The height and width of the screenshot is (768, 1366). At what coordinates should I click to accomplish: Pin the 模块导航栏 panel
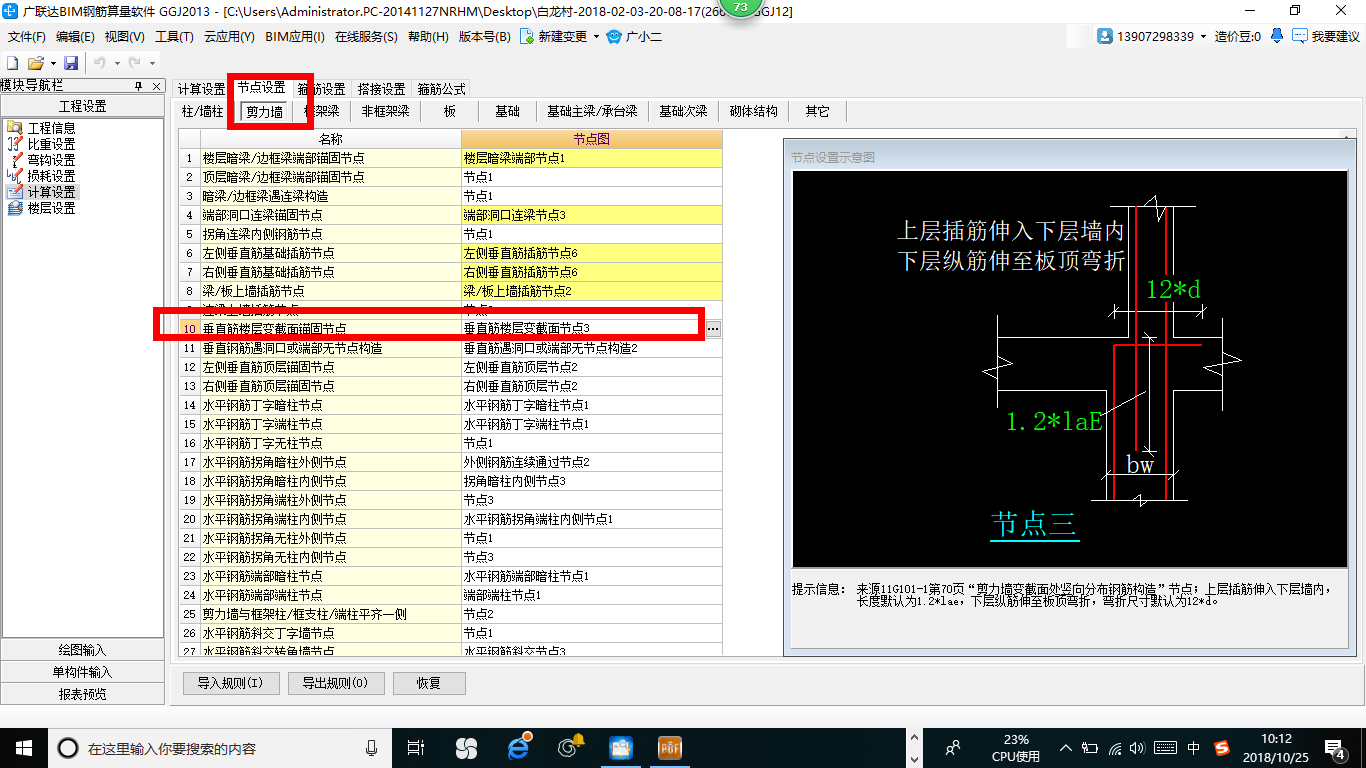138,86
